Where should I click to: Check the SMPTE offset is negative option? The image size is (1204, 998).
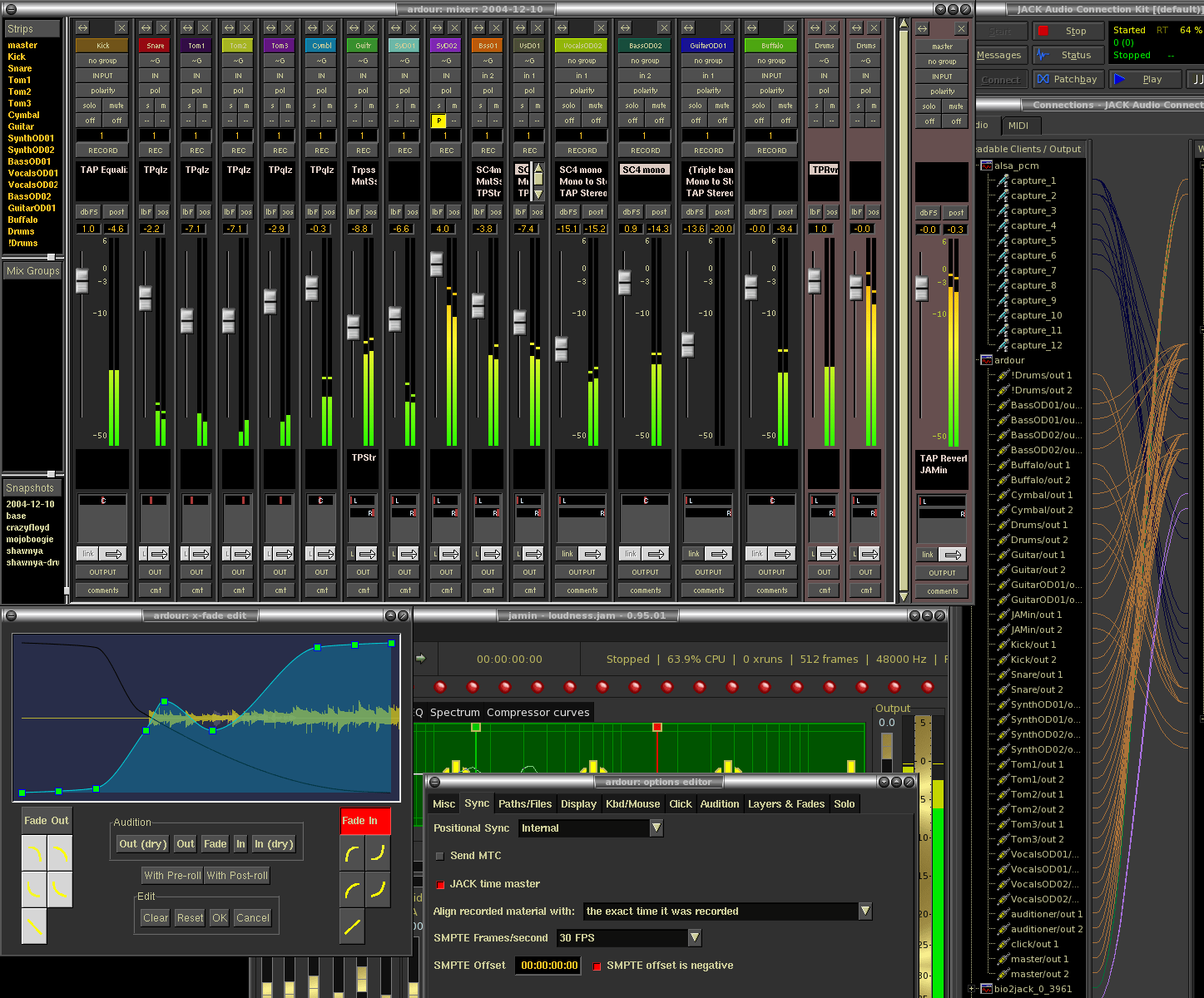(596, 966)
